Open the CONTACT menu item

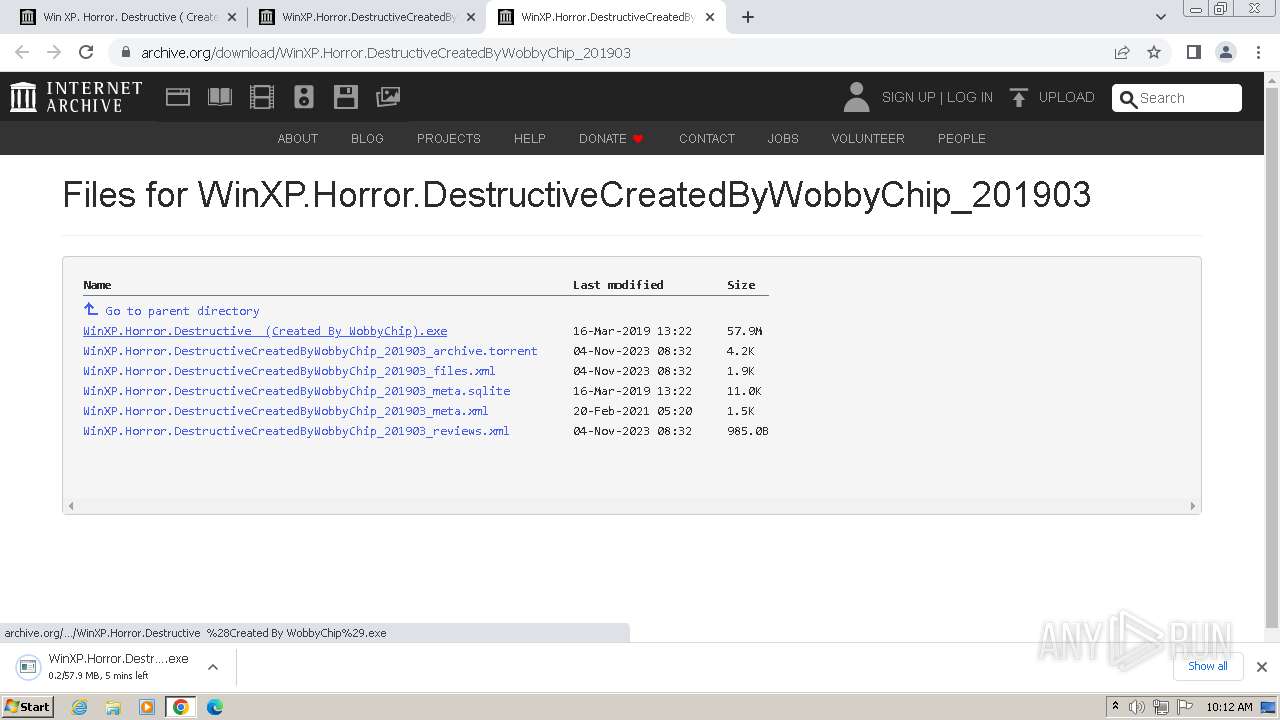(x=707, y=138)
